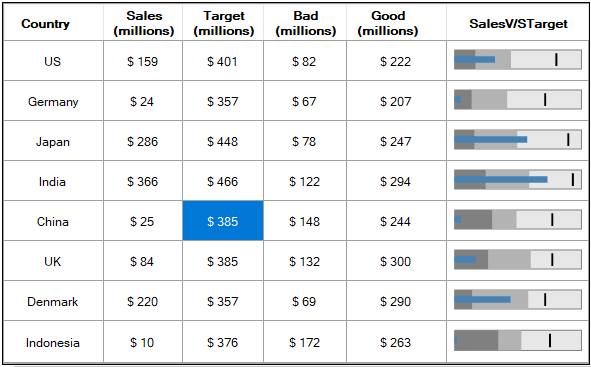The width and height of the screenshot is (591, 367).
Task: Select the Indonesia country cell
Action: pyautogui.click(x=53, y=342)
